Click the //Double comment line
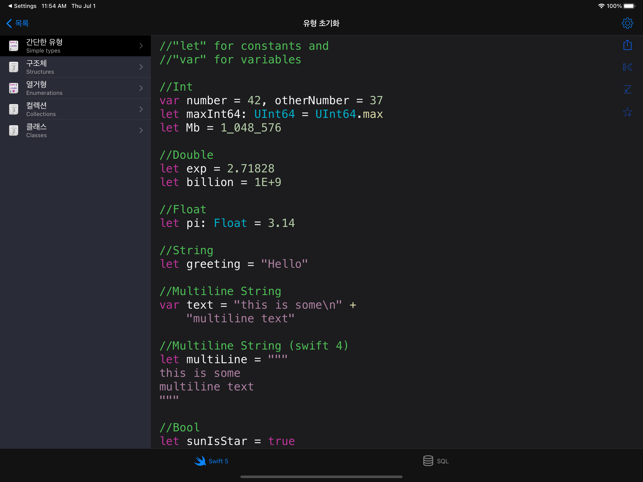The height and width of the screenshot is (482, 643). point(187,155)
